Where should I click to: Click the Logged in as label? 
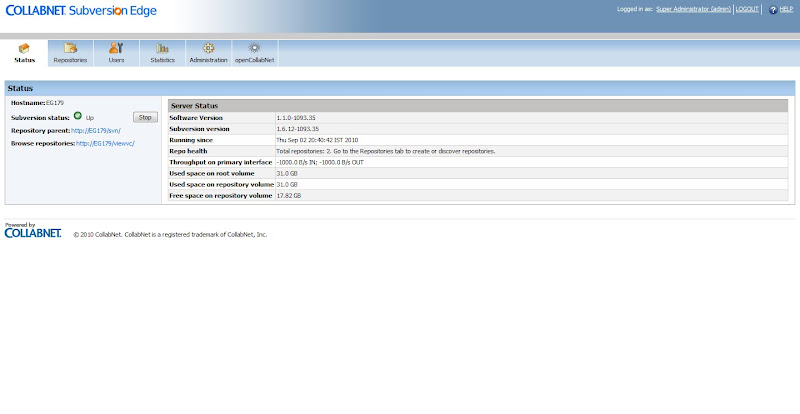tap(635, 9)
